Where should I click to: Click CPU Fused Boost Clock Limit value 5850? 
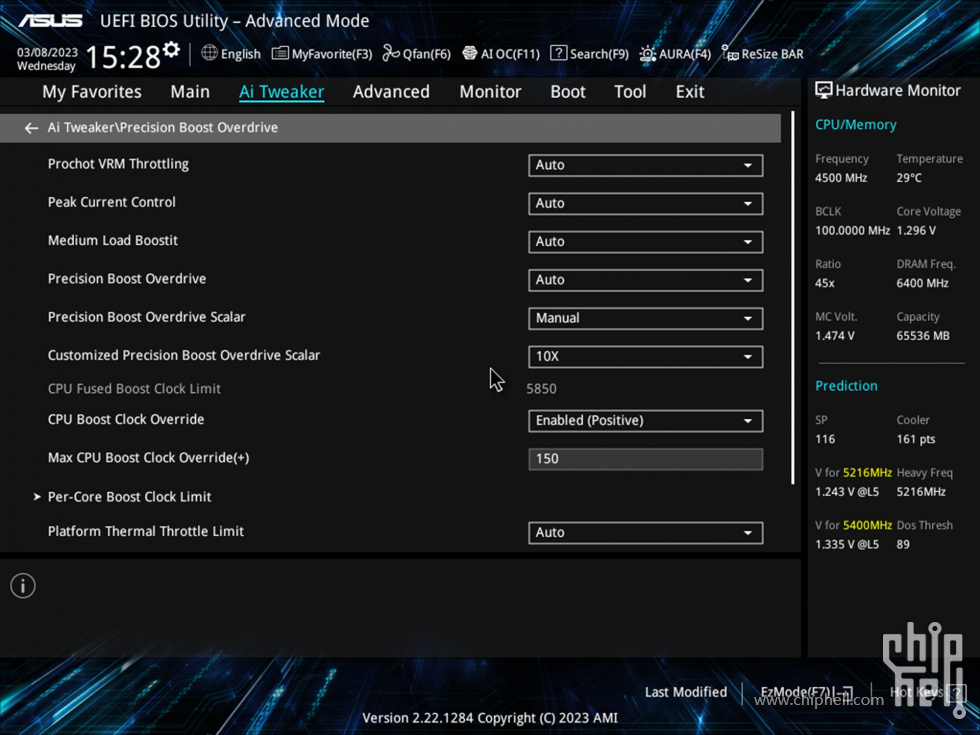541,389
